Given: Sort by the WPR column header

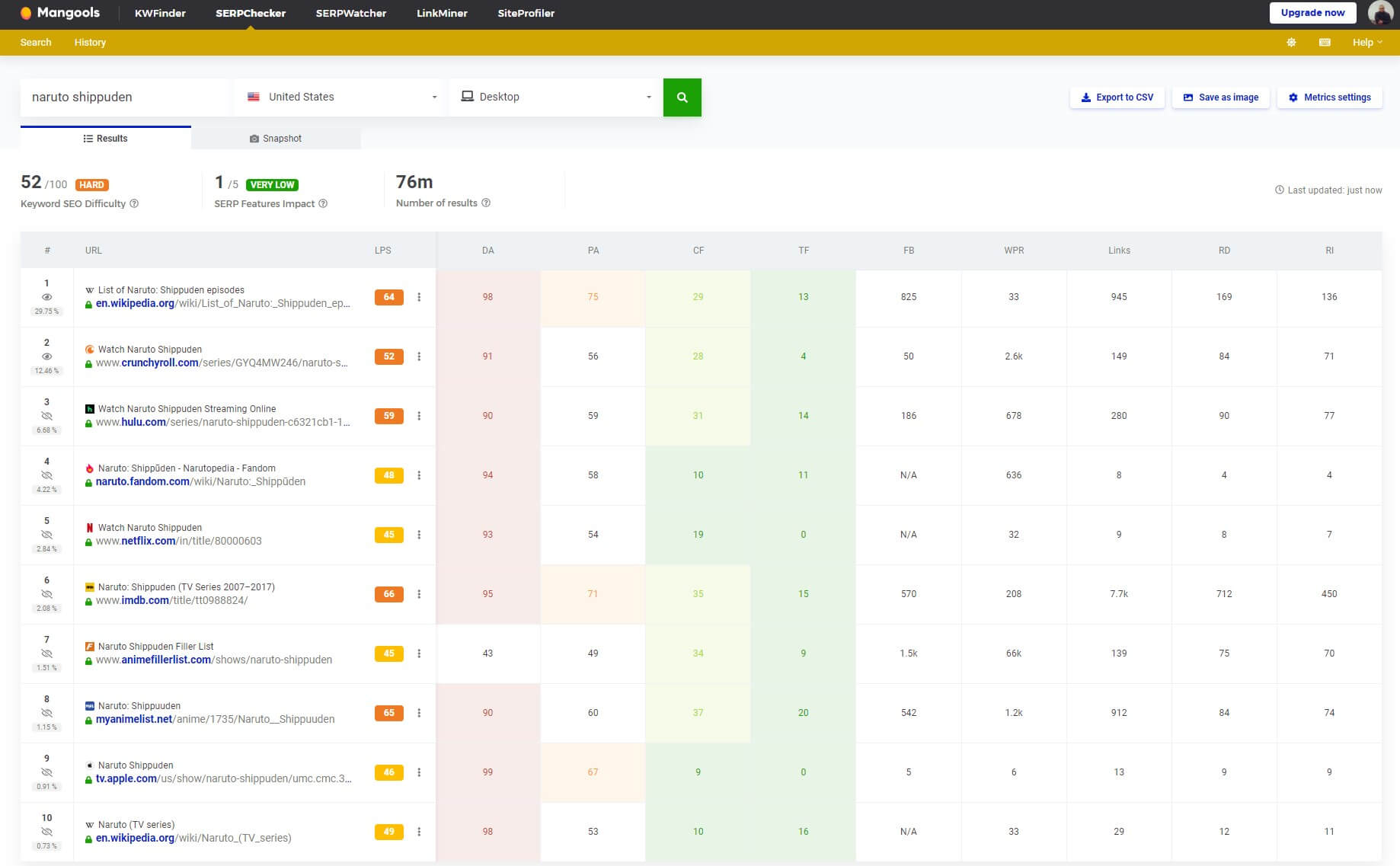Looking at the screenshot, I should (1014, 251).
